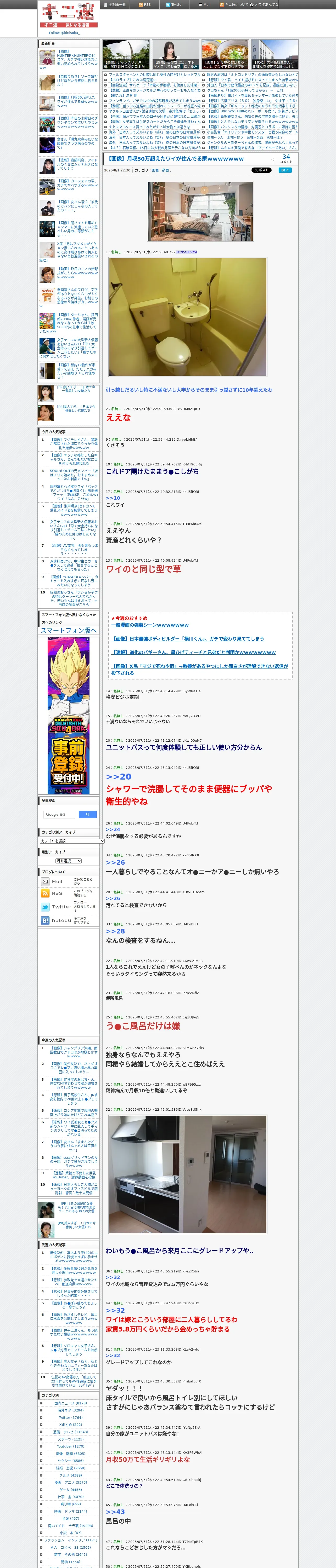Click the blue Google search button
Viewport: 336px width, 1568px height.
pos(88,814)
